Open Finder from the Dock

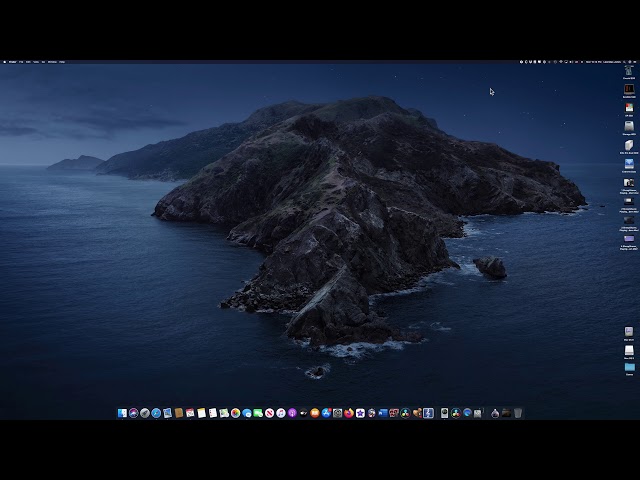click(122, 413)
